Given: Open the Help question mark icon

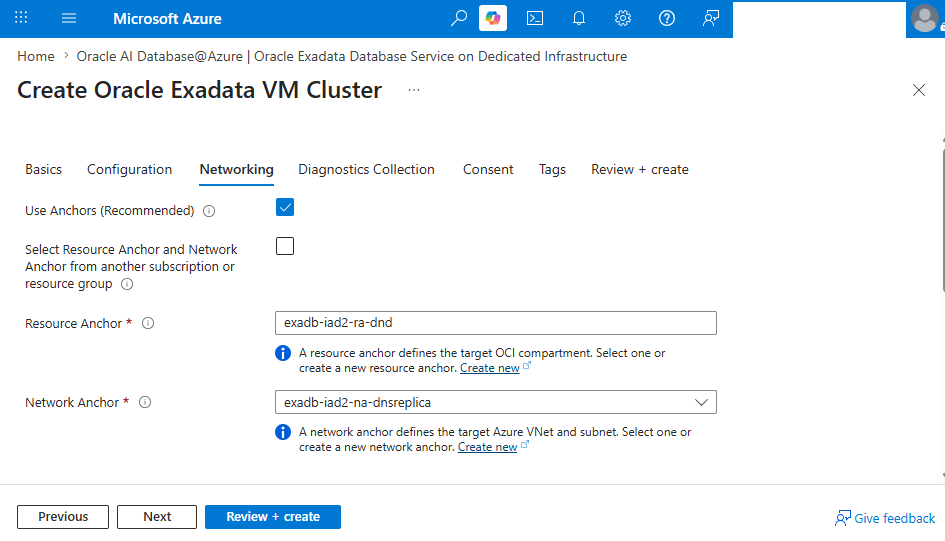Looking at the screenshot, I should point(667,18).
